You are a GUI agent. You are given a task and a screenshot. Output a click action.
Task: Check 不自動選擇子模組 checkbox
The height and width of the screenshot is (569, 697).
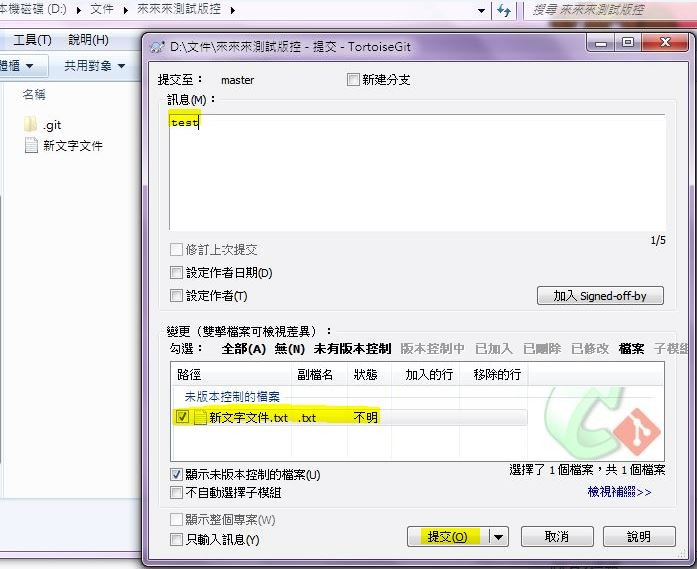pyautogui.click(x=176, y=493)
